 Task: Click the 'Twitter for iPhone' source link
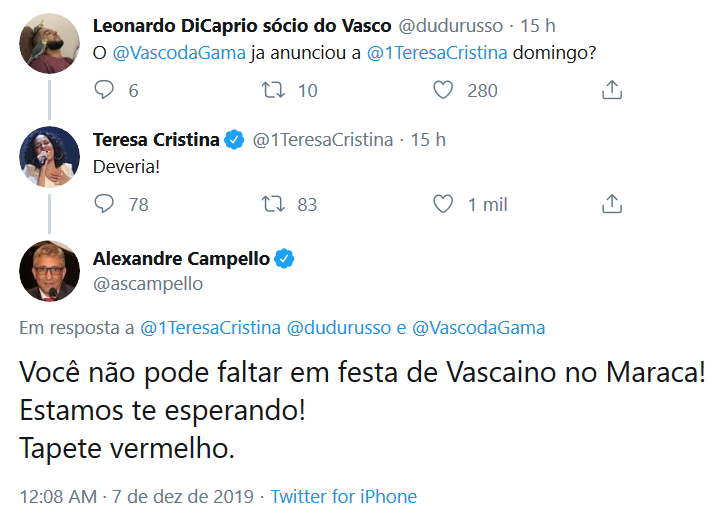click(344, 496)
